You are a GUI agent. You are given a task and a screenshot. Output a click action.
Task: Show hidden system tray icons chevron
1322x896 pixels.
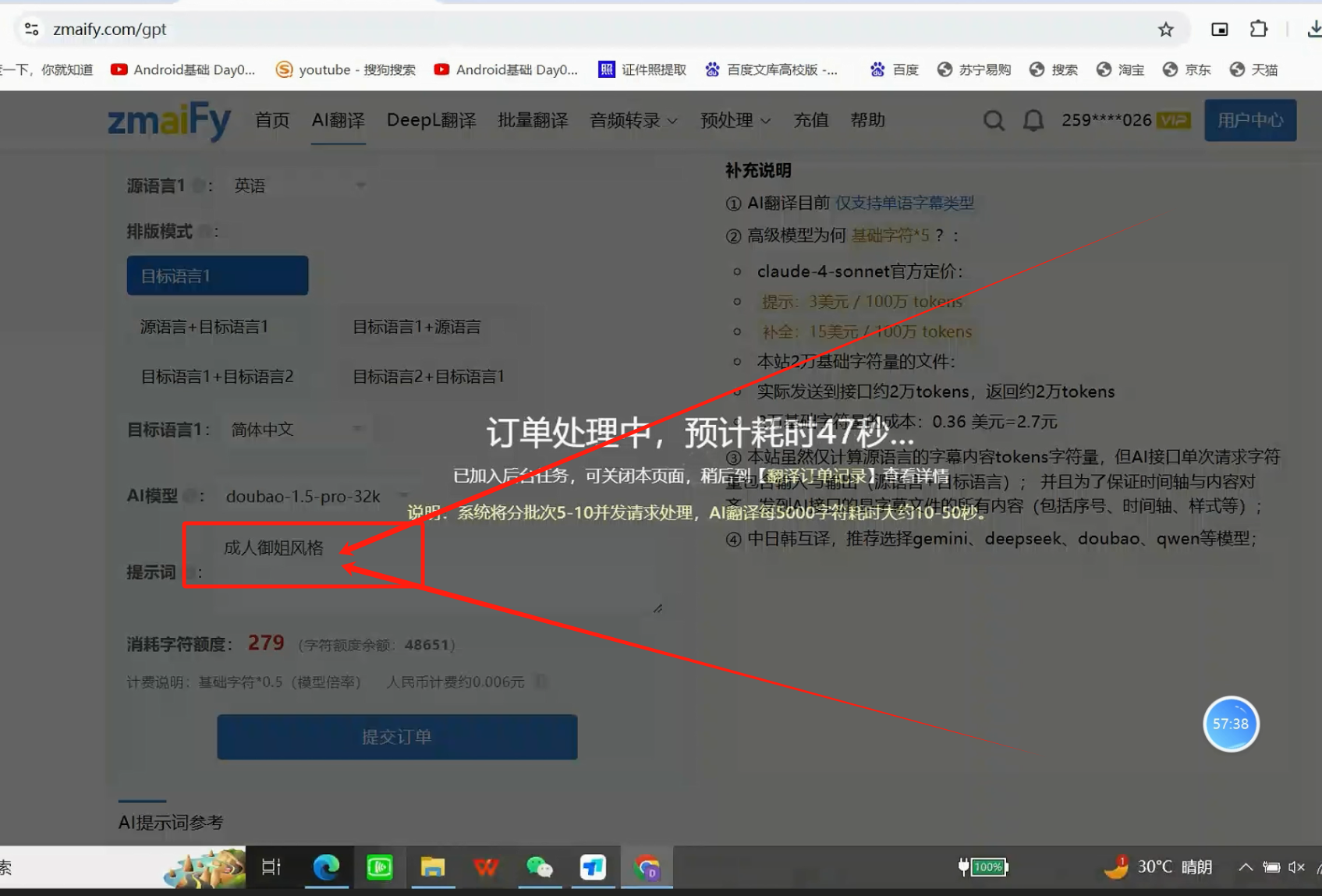pos(1246,867)
